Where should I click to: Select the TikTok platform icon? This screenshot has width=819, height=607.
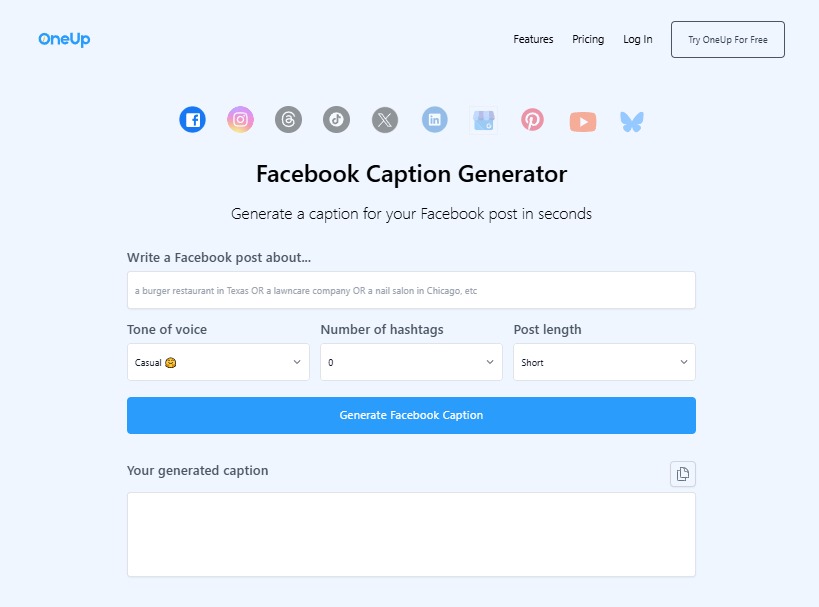336,119
